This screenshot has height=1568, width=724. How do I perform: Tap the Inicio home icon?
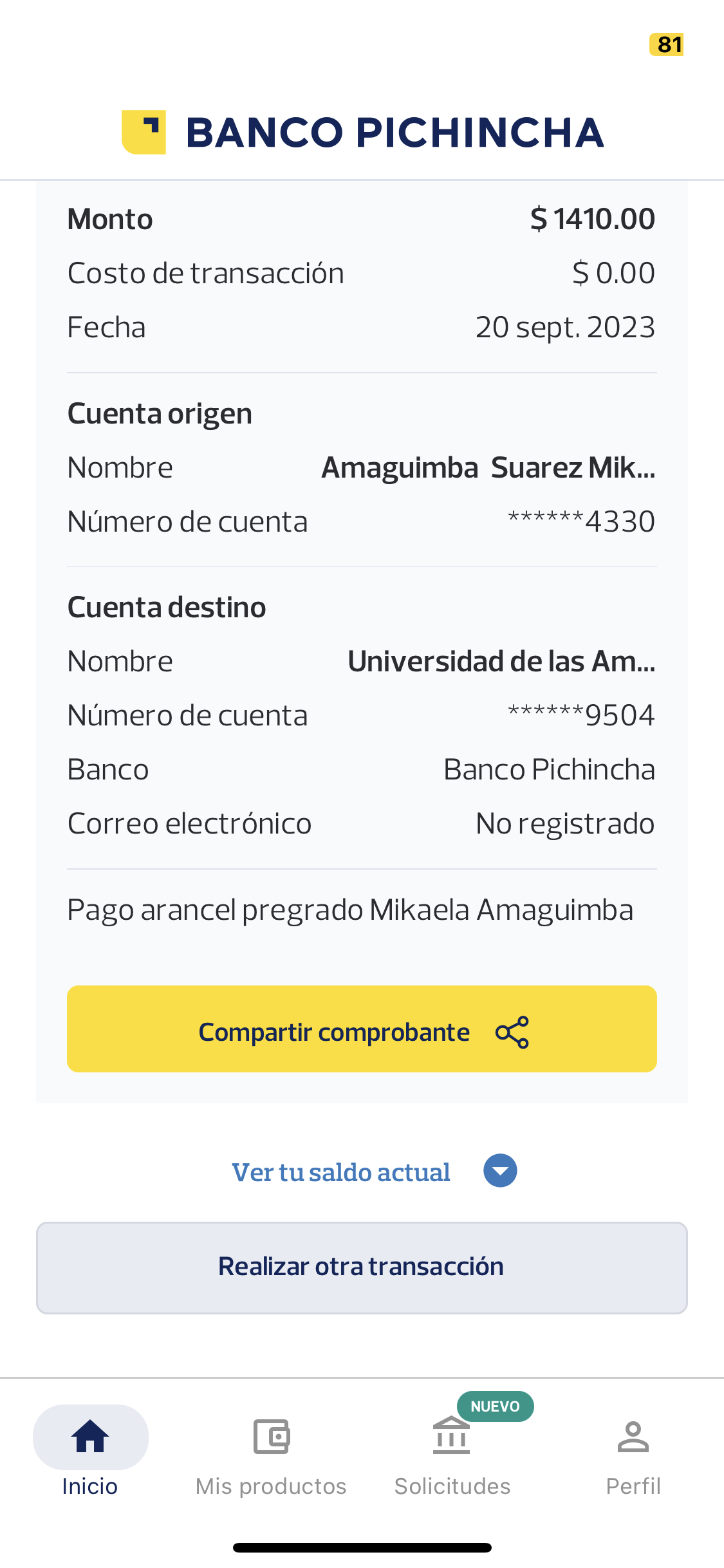pos(90,1436)
